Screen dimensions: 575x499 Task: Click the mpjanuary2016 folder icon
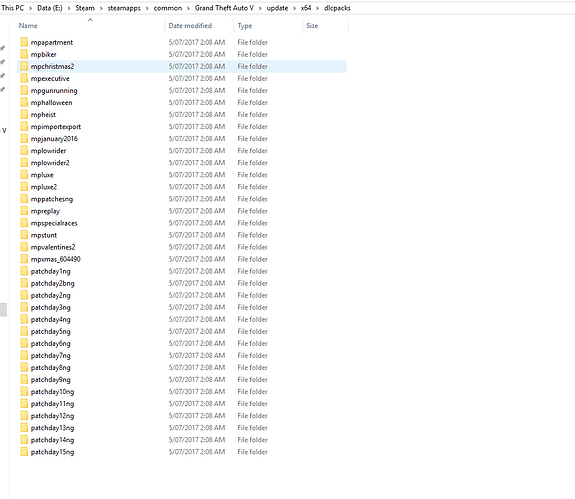pyautogui.click(x=24, y=139)
